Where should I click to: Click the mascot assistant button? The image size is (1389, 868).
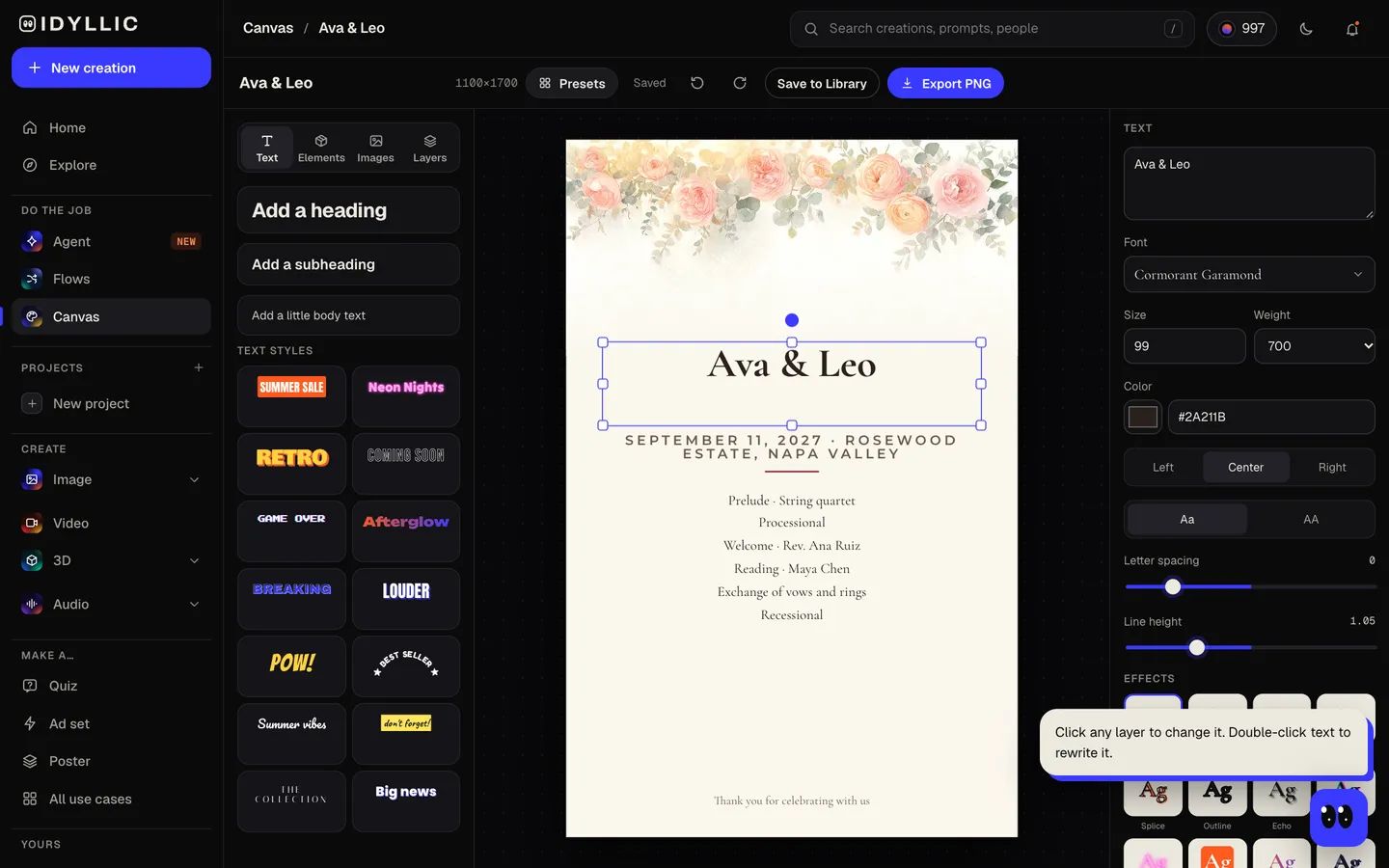click(x=1338, y=818)
